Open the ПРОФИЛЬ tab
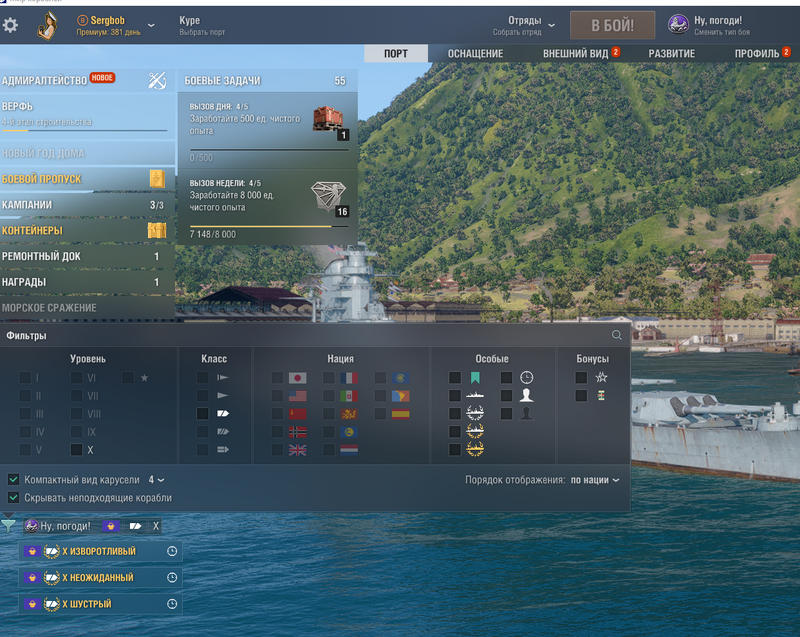This screenshot has height=637, width=800. coord(757,54)
